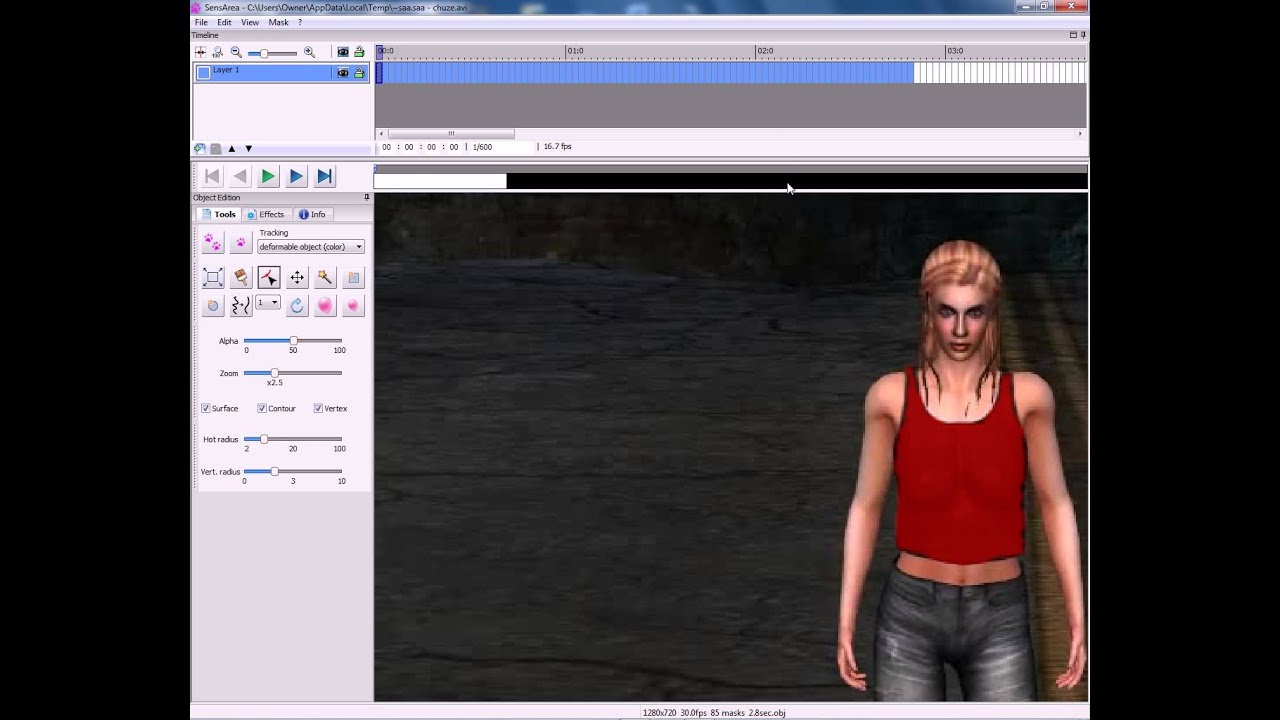The width and height of the screenshot is (1280, 720).
Task: Click the center-timeline icon with red cross
Action: point(201,52)
